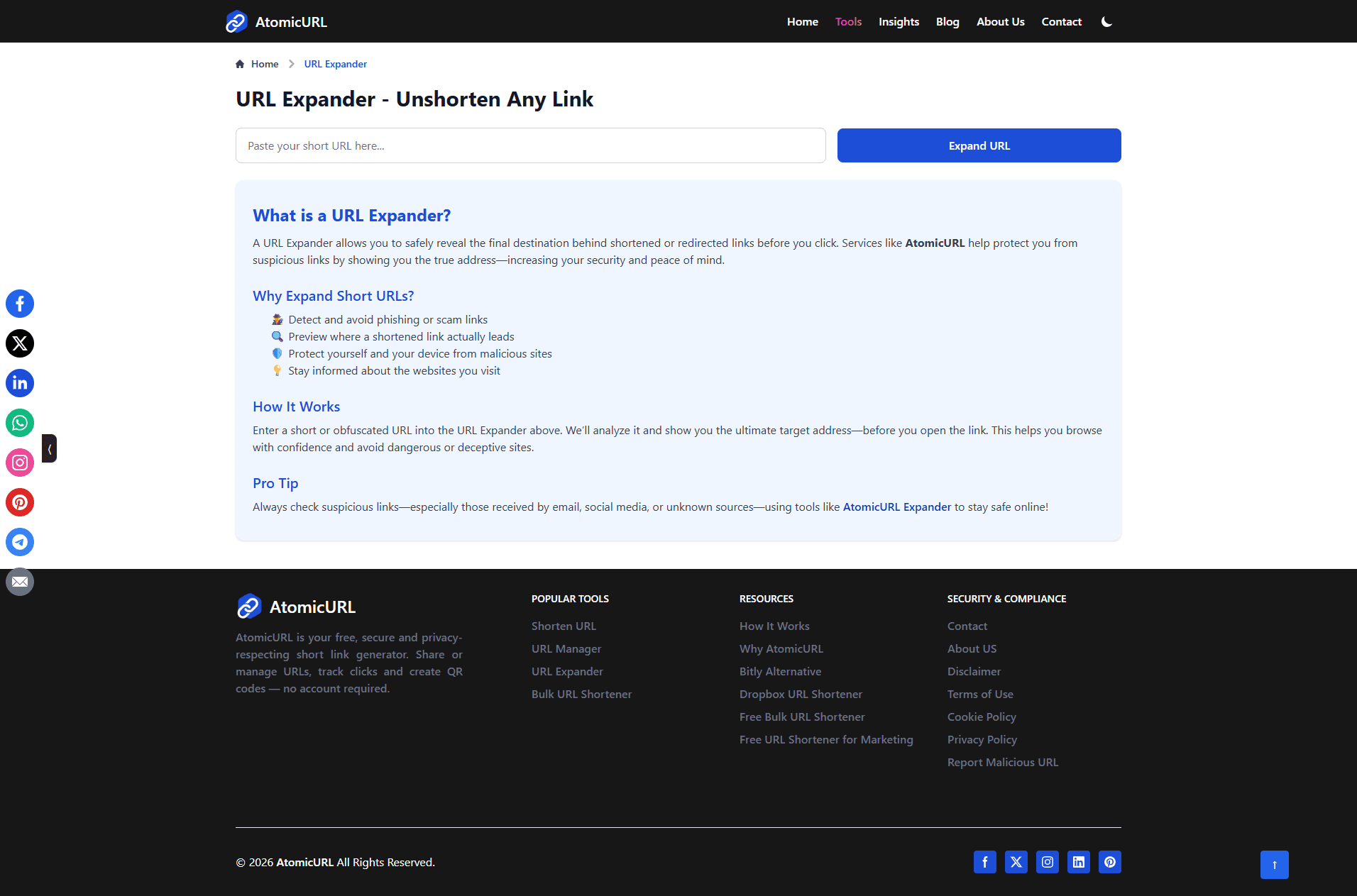Click the 'How It Works' section heading
Image resolution: width=1357 pixels, height=896 pixels.
coord(296,406)
